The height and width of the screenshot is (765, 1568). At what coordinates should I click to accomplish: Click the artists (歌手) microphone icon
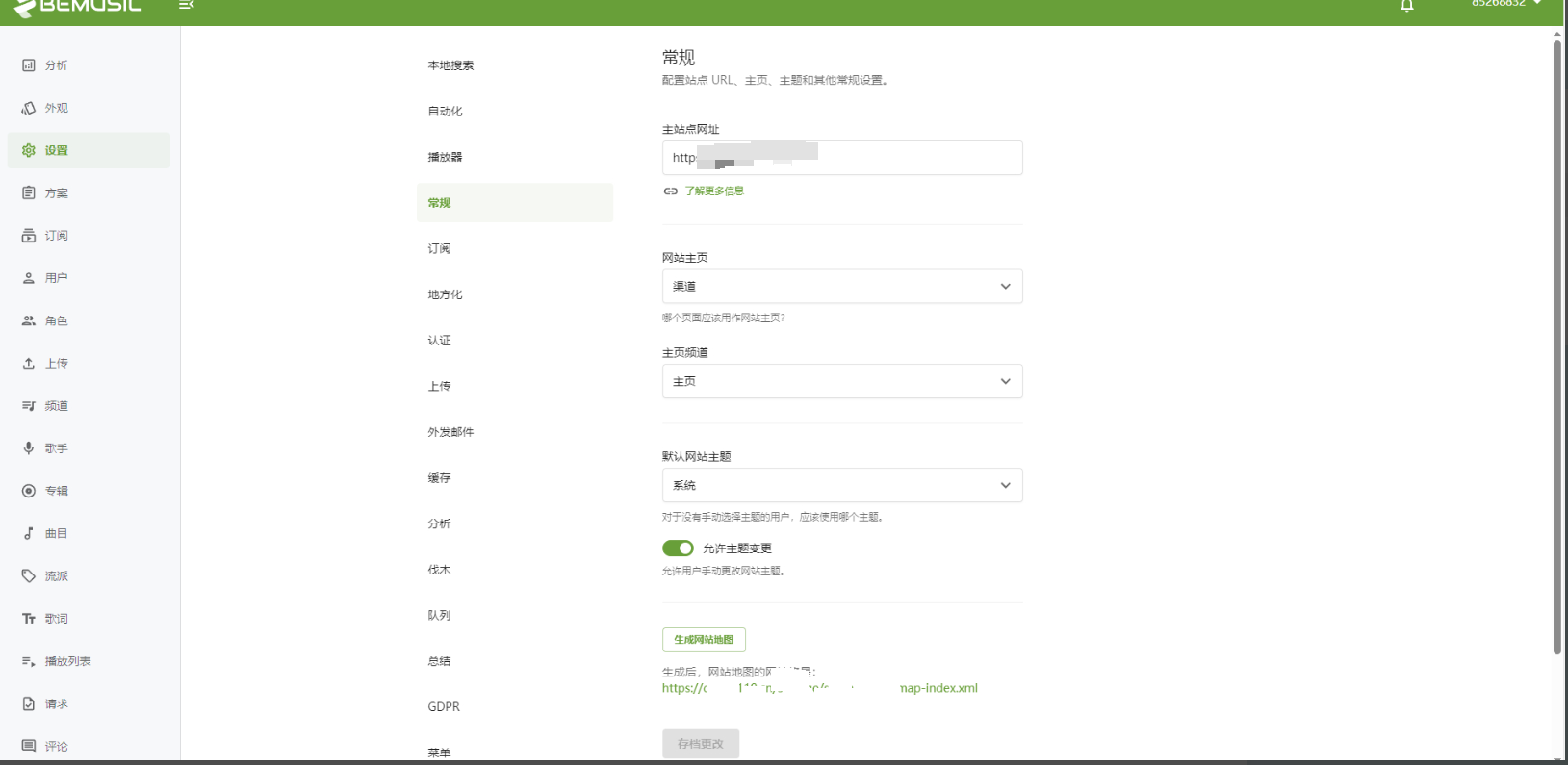coord(29,448)
